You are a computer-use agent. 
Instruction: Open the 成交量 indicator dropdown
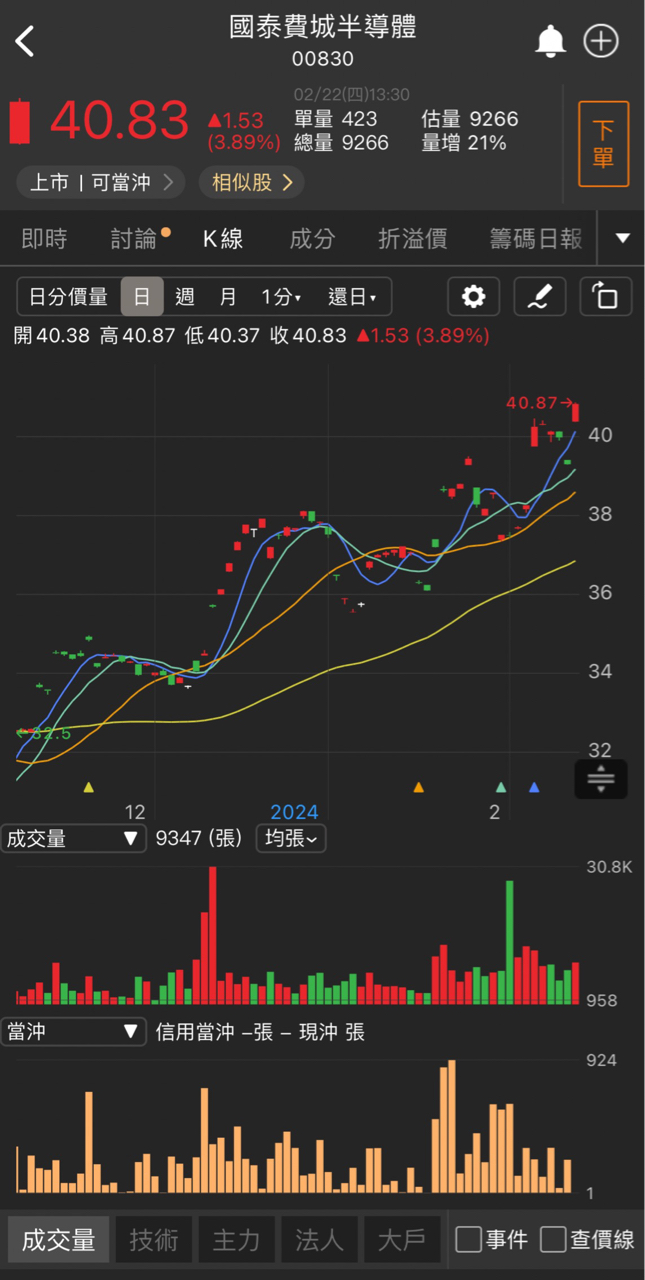pyautogui.click(x=74, y=838)
